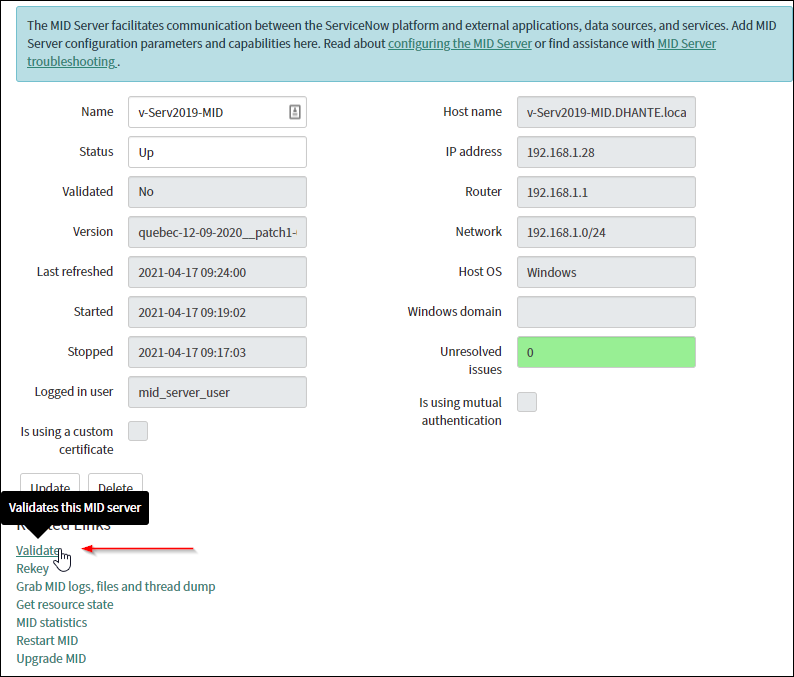
Task: Click the 'IP address' label
Action: pos(473,151)
